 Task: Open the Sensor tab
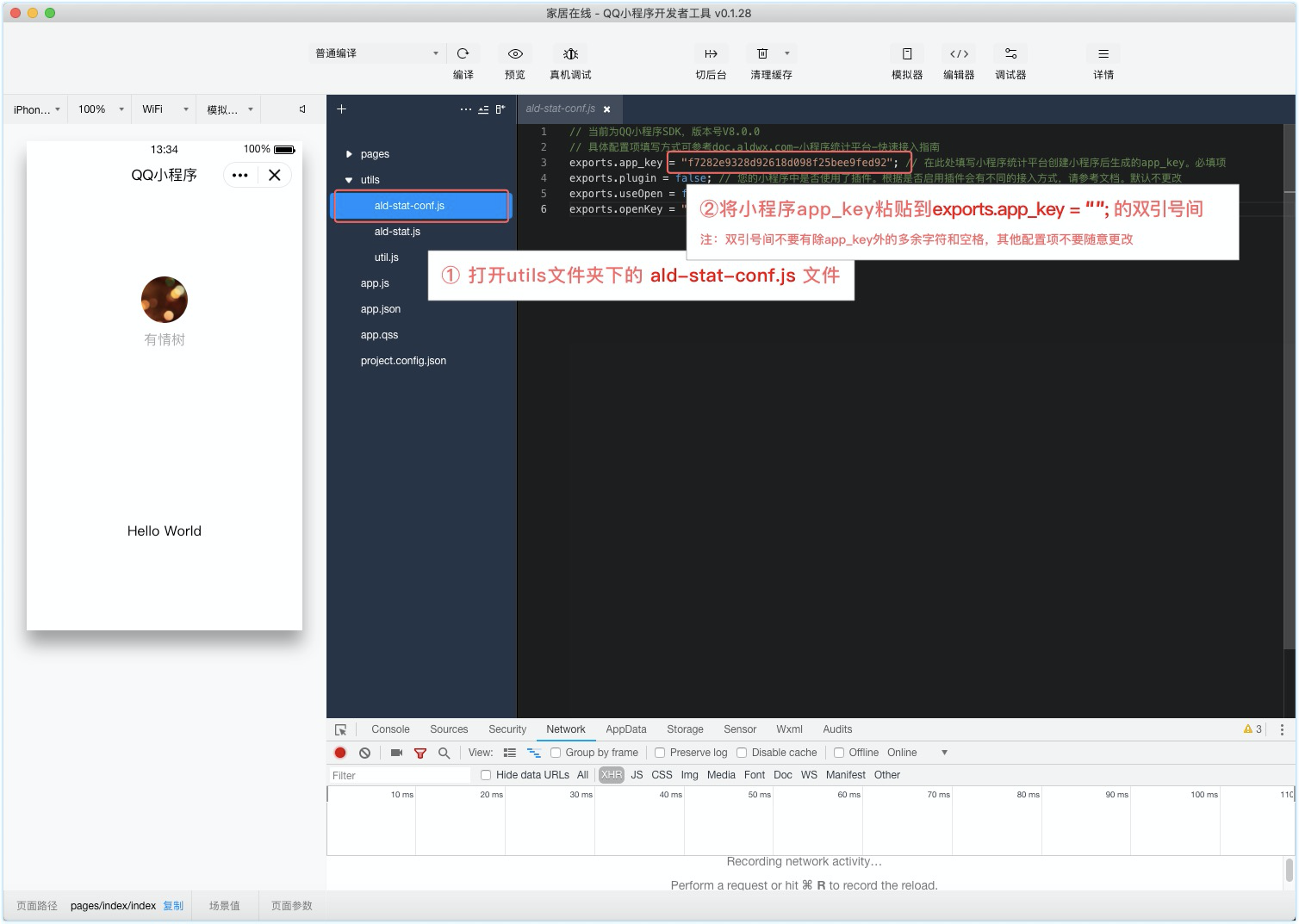pyautogui.click(x=740, y=729)
